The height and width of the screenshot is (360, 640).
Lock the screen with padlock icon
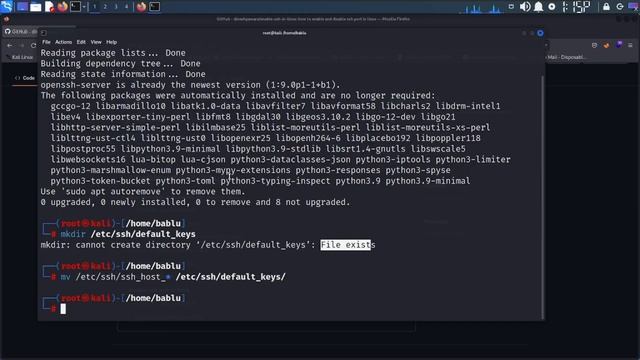[x=606, y=7]
